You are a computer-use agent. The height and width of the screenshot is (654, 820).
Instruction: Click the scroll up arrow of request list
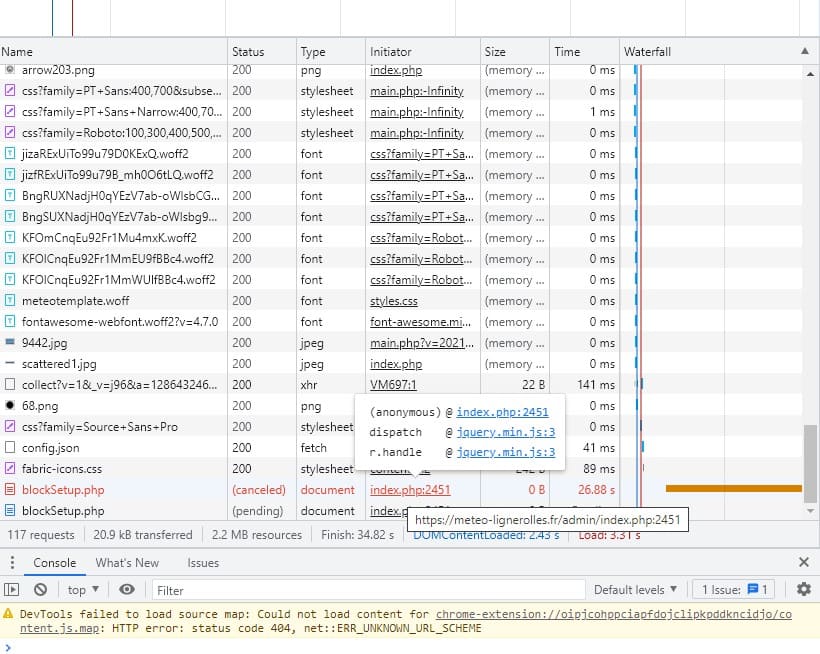click(x=810, y=74)
